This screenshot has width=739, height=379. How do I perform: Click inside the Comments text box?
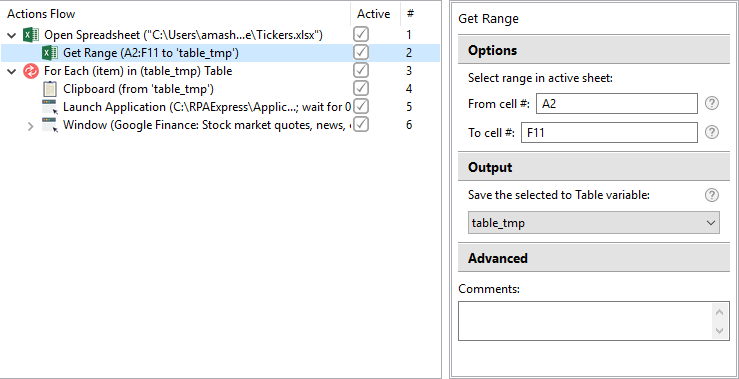point(585,321)
